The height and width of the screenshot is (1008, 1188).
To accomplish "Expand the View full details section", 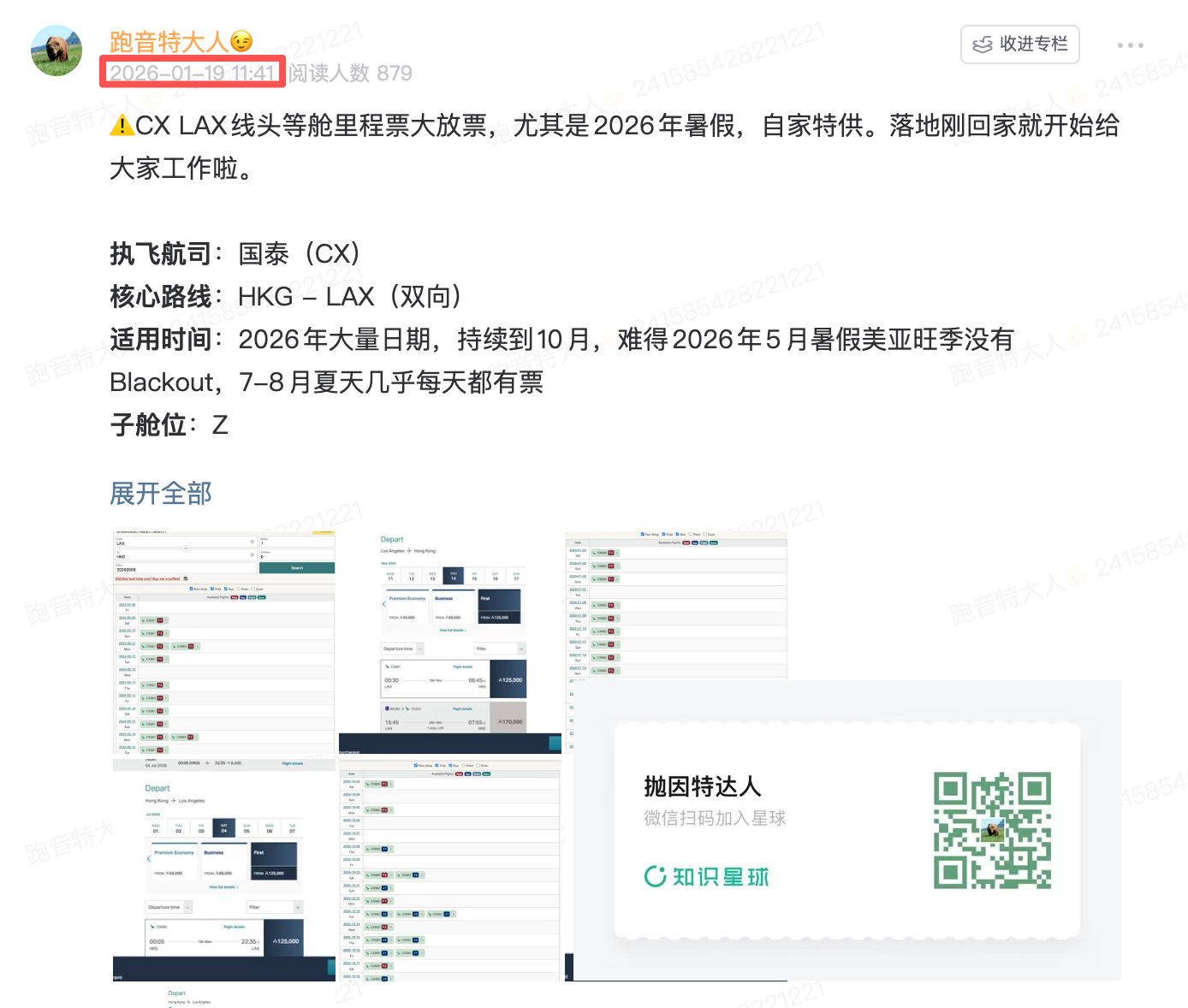I will tap(454, 630).
